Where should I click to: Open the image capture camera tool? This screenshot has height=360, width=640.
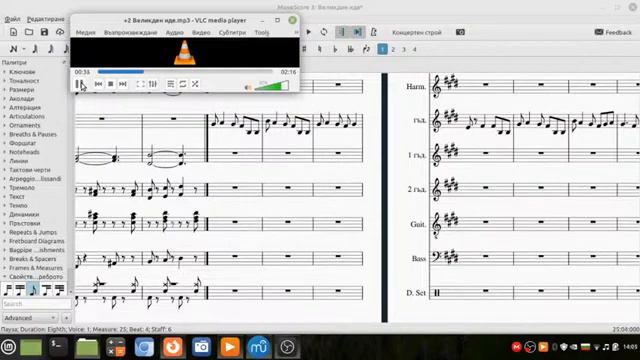click(x=460, y=32)
